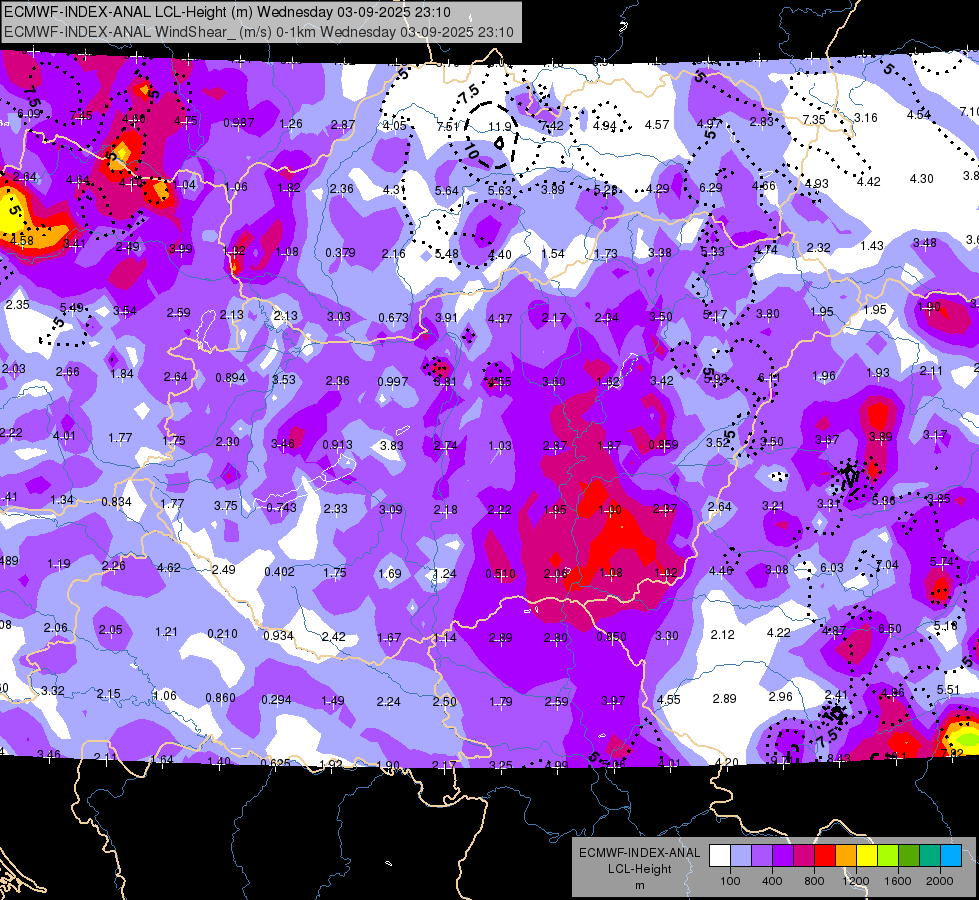Click the sky blue legend swatch
This screenshot has width=979, height=900.
pyautogui.click(x=952, y=855)
